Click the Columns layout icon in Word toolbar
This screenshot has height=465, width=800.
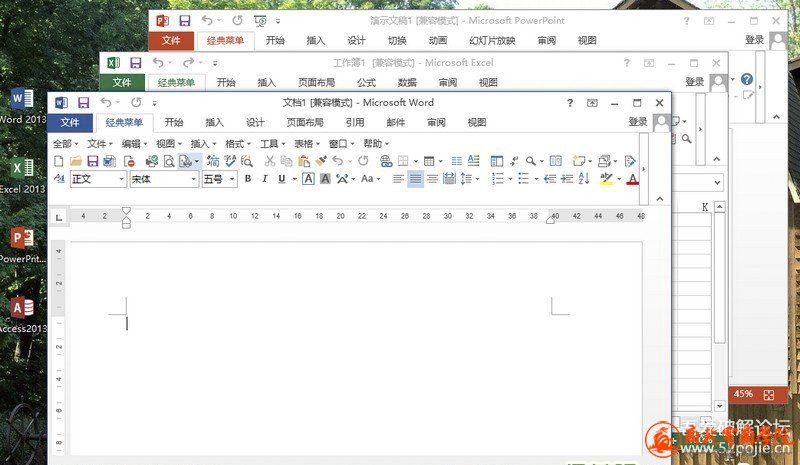[457, 161]
